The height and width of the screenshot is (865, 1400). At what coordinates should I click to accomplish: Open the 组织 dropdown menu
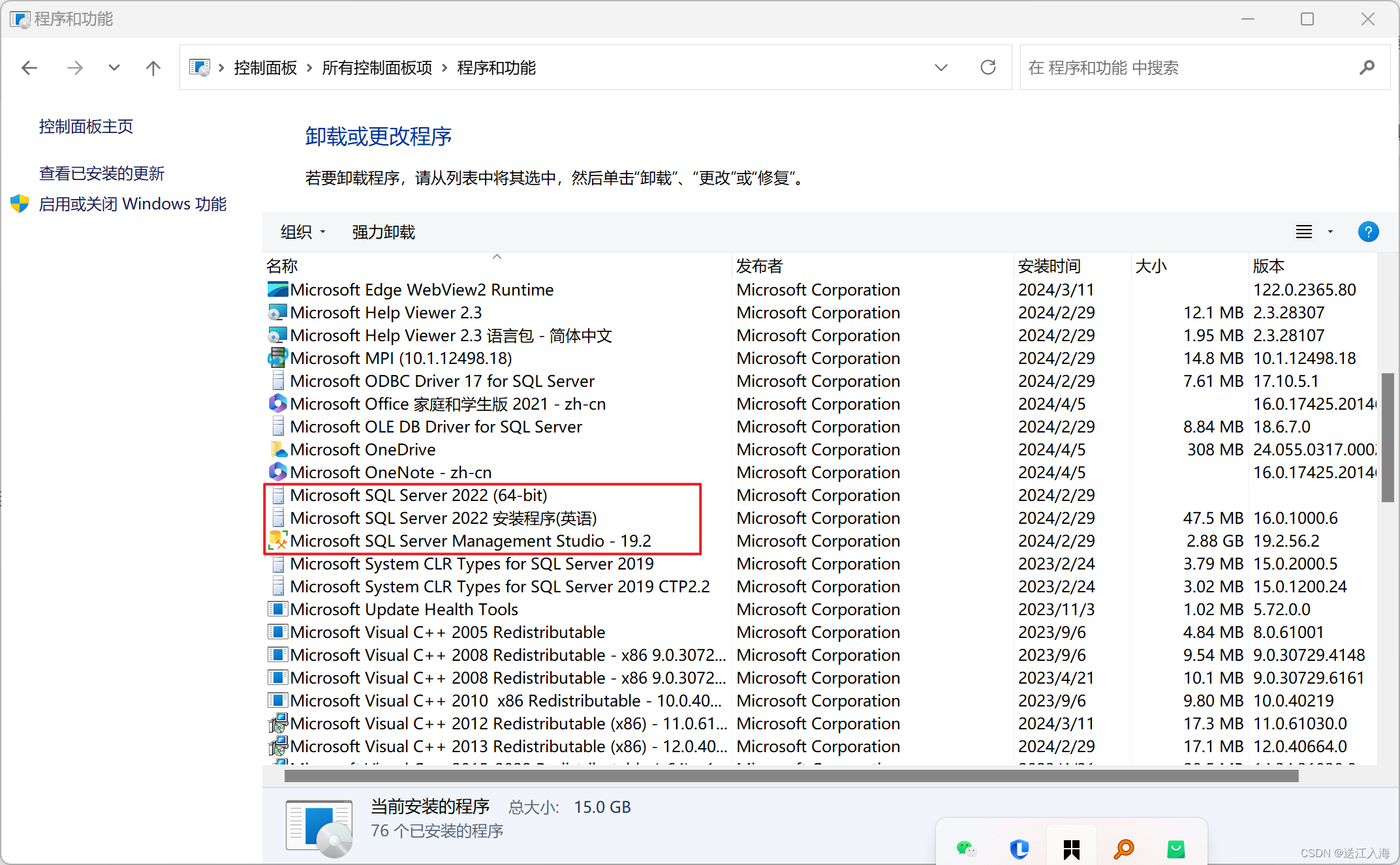click(x=303, y=232)
